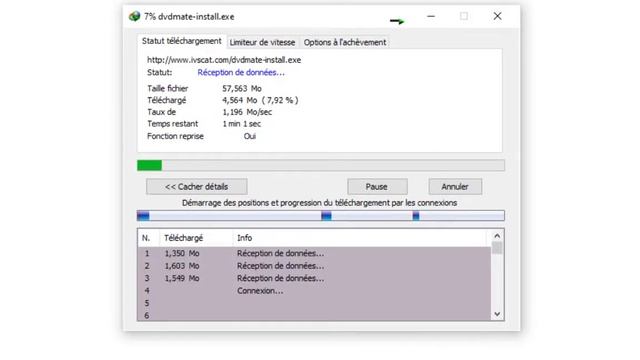Click the remaining time 1 min 1 sec
Screen dimensions: 640x360
click(242, 124)
